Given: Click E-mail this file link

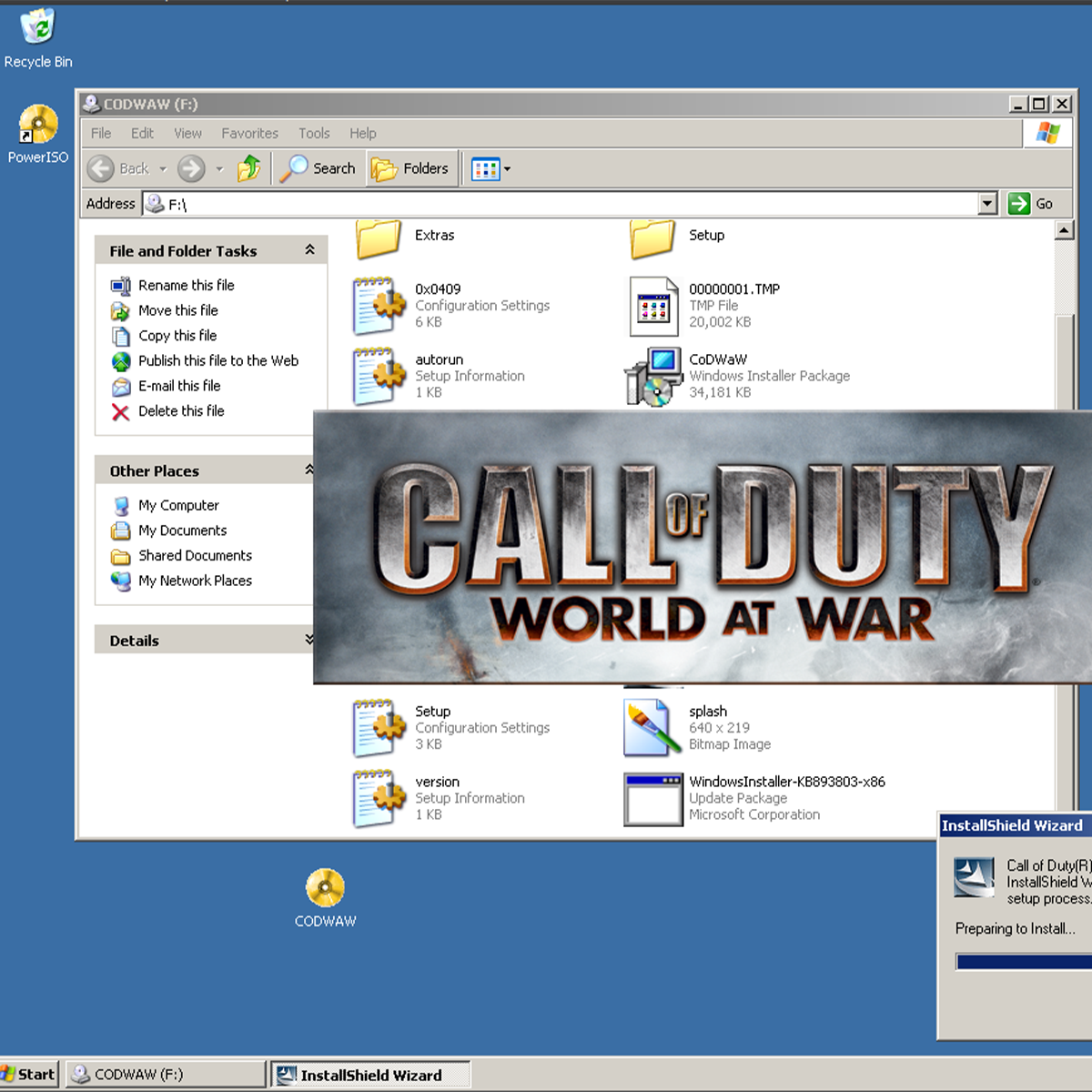Looking at the screenshot, I should point(179,386).
